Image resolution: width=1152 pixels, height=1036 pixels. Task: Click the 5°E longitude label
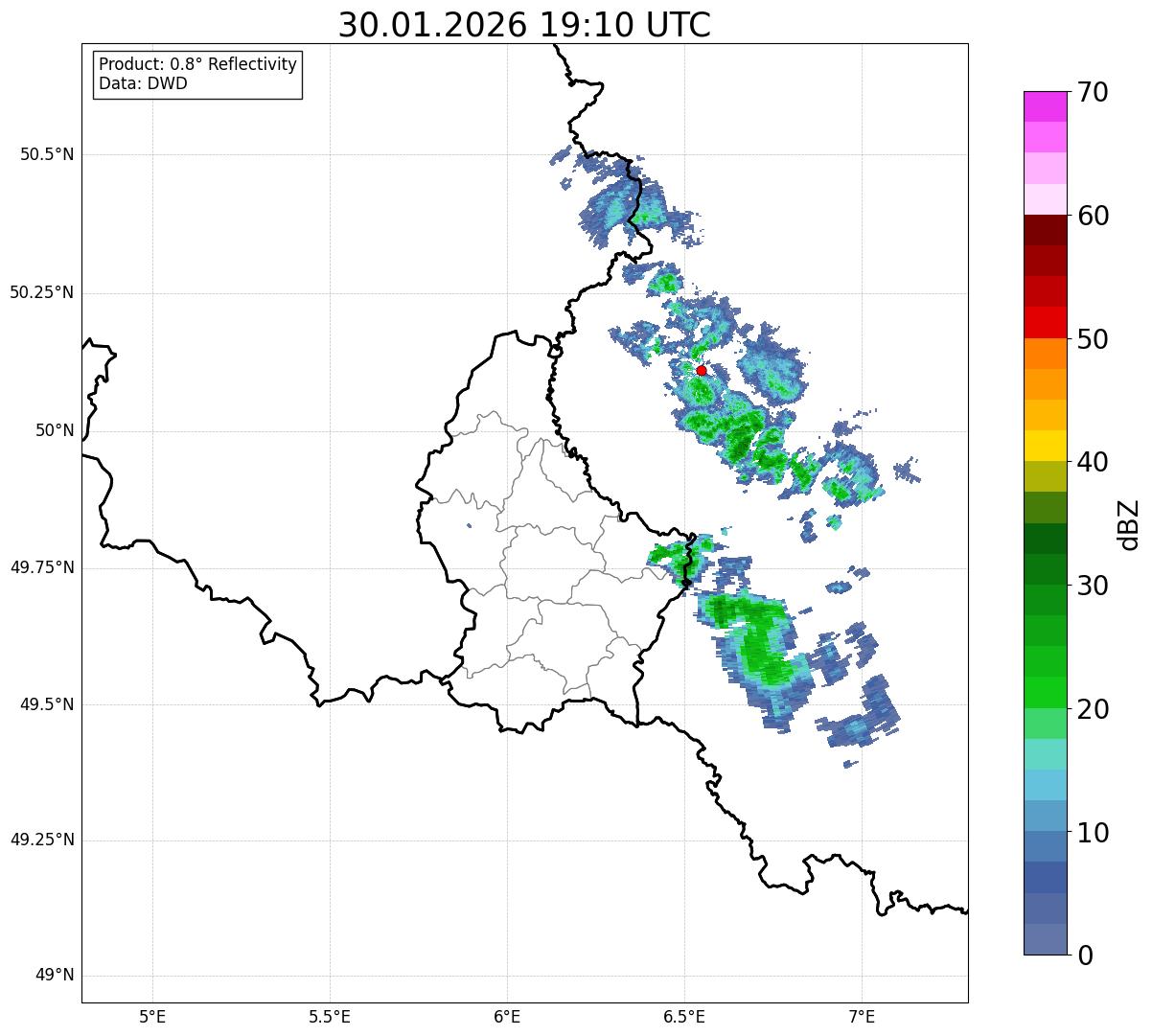[x=152, y=1017]
